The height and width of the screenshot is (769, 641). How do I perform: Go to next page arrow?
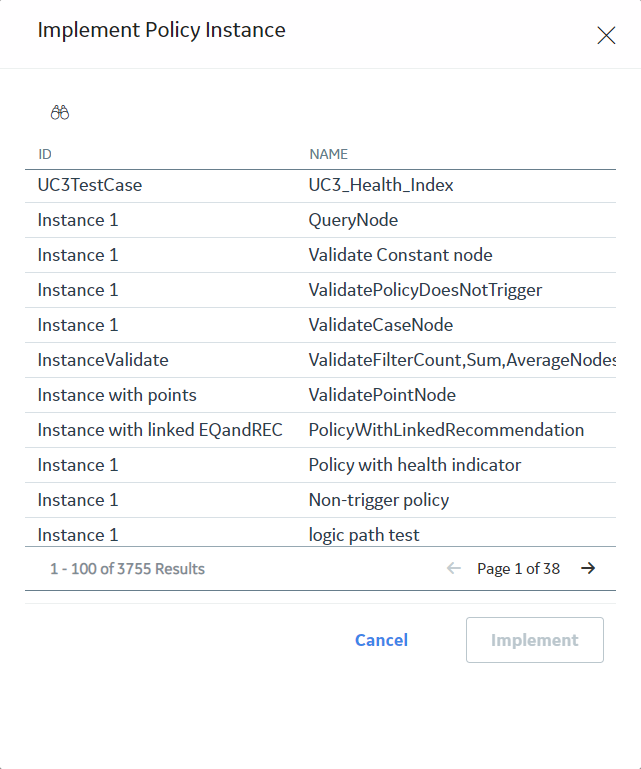[588, 568]
